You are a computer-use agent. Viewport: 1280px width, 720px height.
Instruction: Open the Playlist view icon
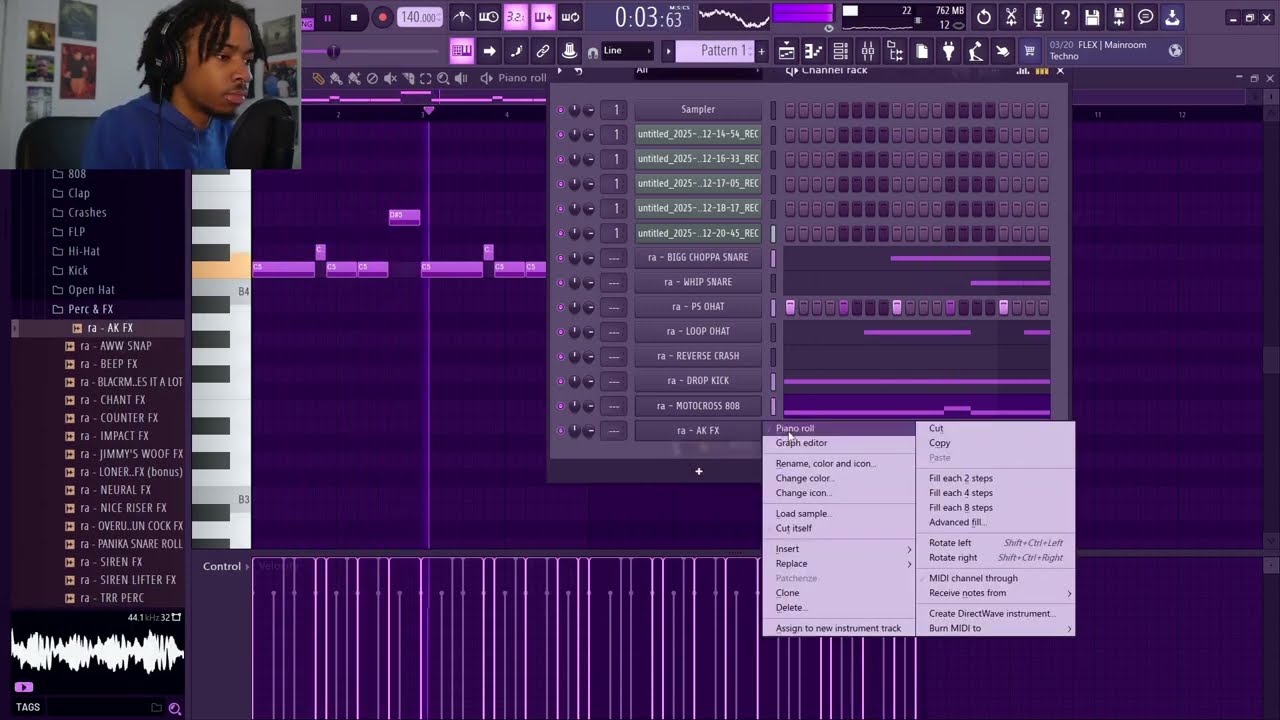tap(787, 51)
